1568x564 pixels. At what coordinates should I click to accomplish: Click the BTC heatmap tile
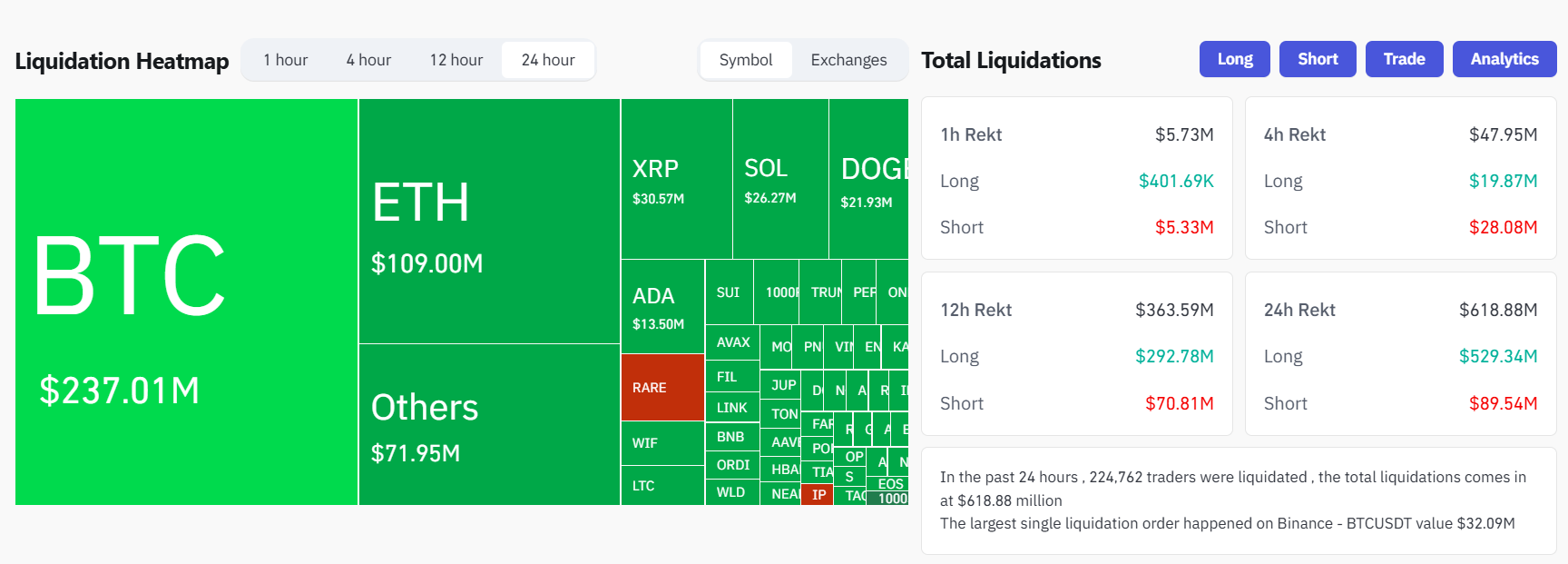click(186, 302)
